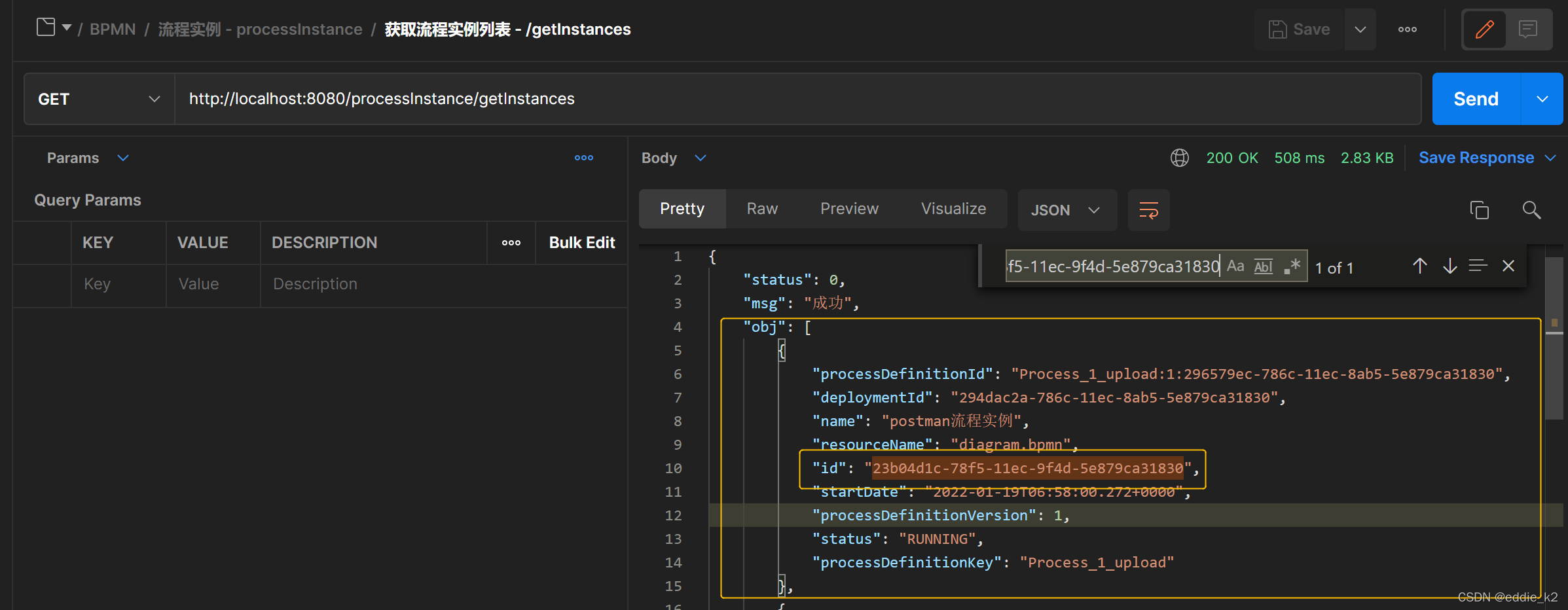Click the 200 OK status text
This screenshot has height=610, width=1568.
[1232, 158]
